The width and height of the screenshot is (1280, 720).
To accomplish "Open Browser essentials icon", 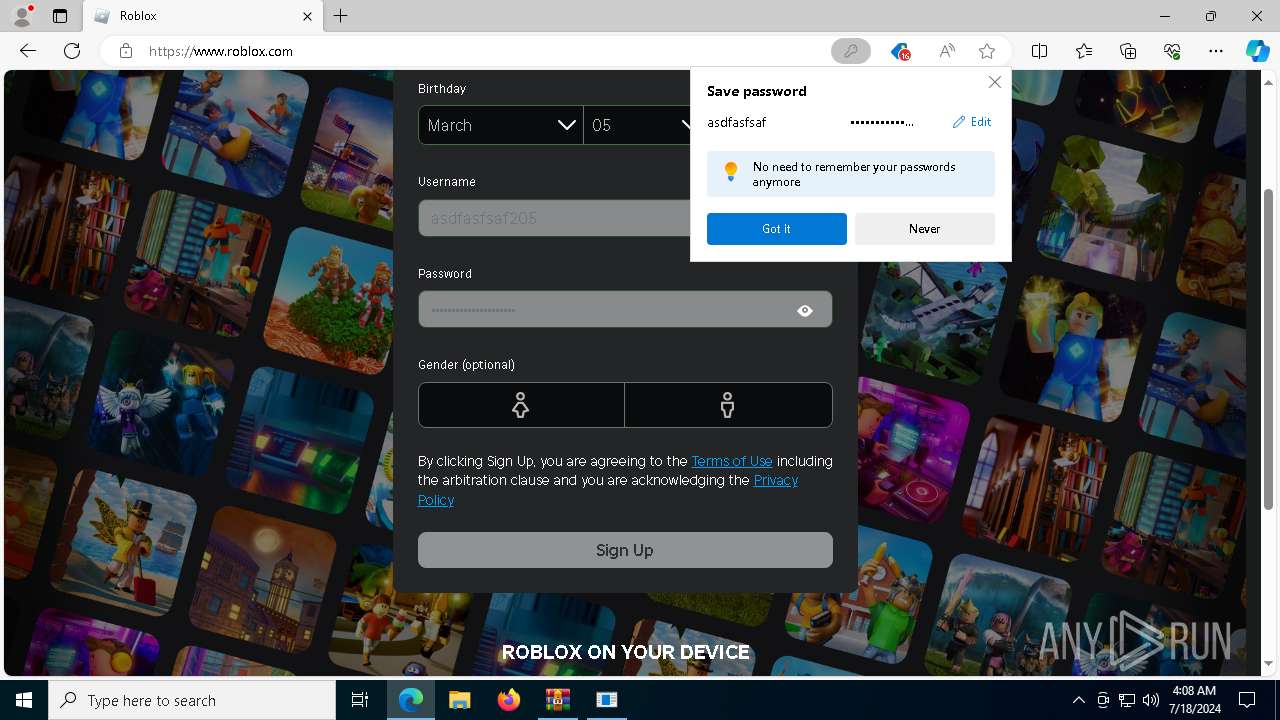I will click(x=1172, y=51).
